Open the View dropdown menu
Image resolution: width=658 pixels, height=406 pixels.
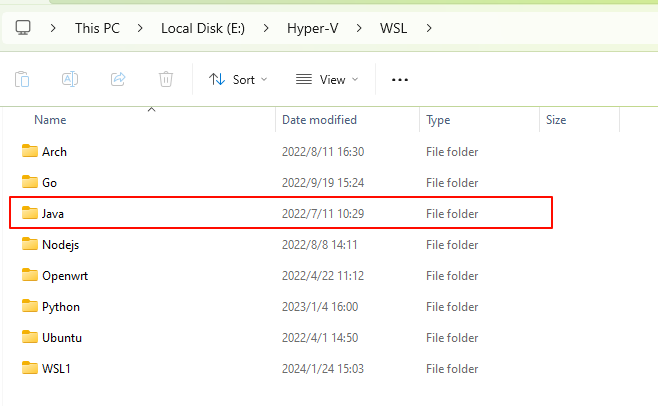[325, 79]
